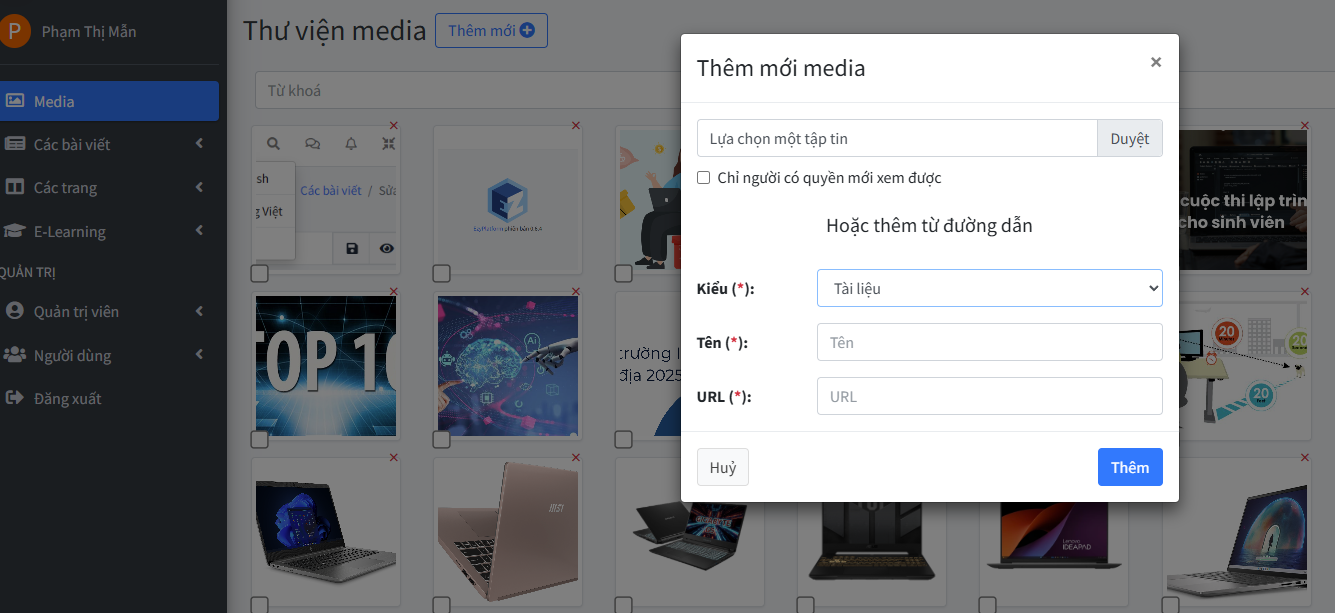Click the Các trang columns icon
1335x613 pixels.
(x=15, y=187)
